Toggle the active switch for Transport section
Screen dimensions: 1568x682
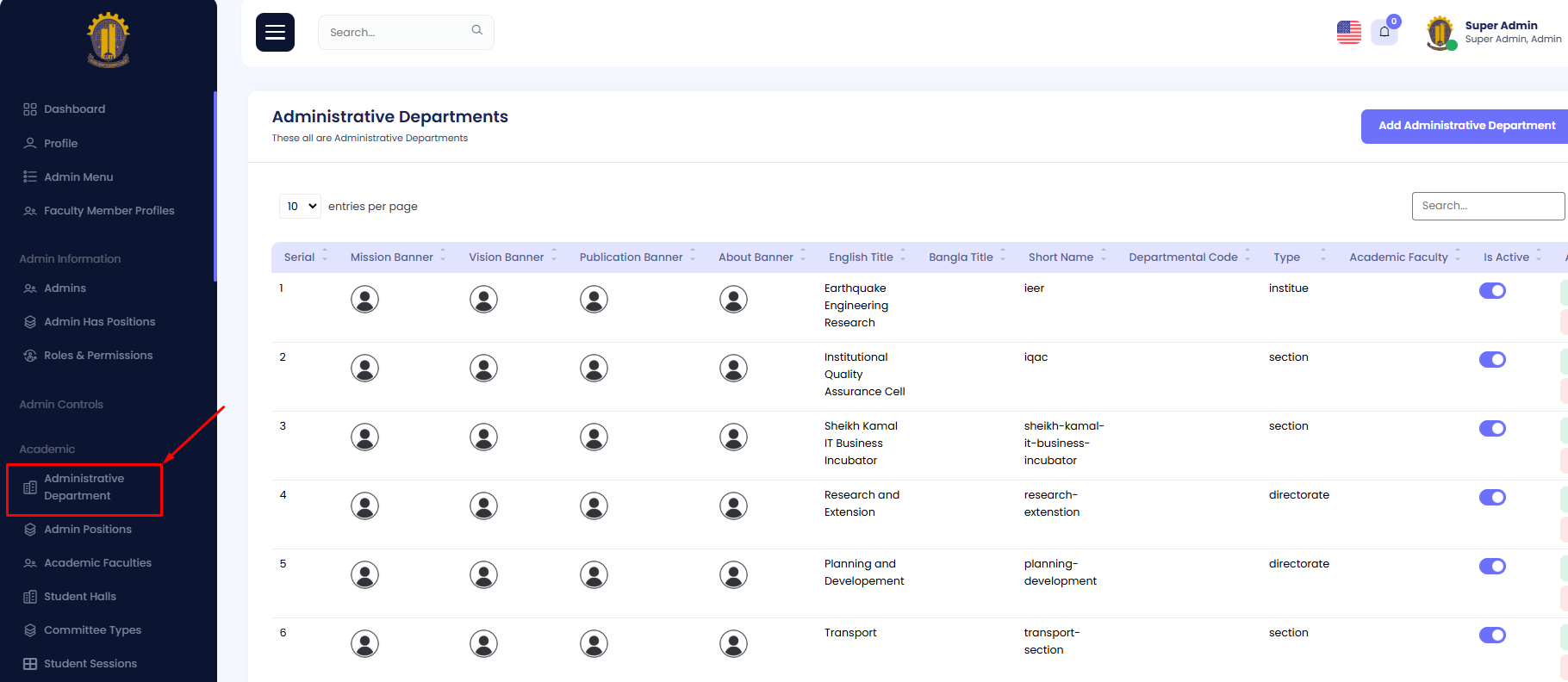point(1492,635)
